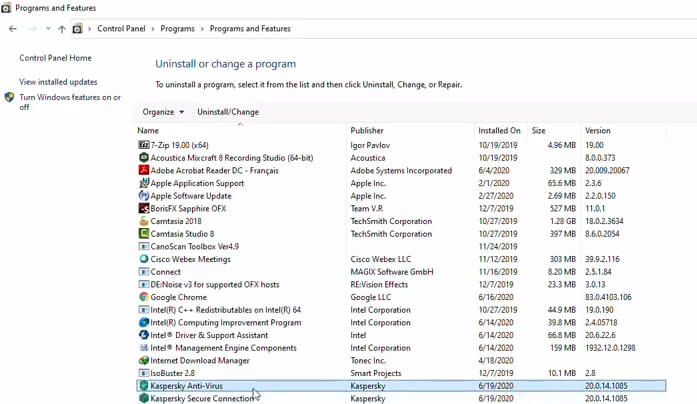The image size is (697, 404).
Task: Click the Adobe Acrobat Reader DC icon
Action: pyautogui.click(x=144, y=170)
